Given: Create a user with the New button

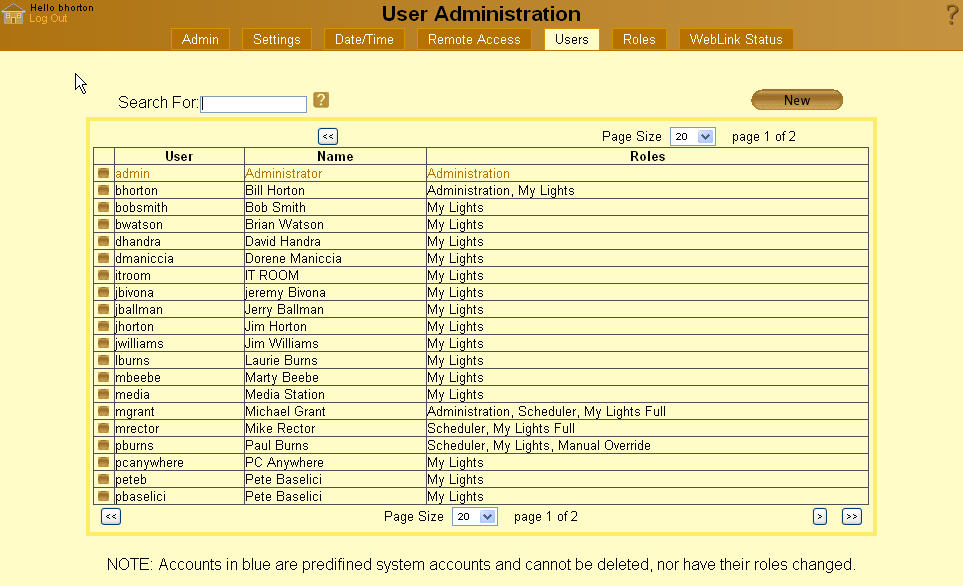Looking at the screenshot, I should tap(796, 100).
